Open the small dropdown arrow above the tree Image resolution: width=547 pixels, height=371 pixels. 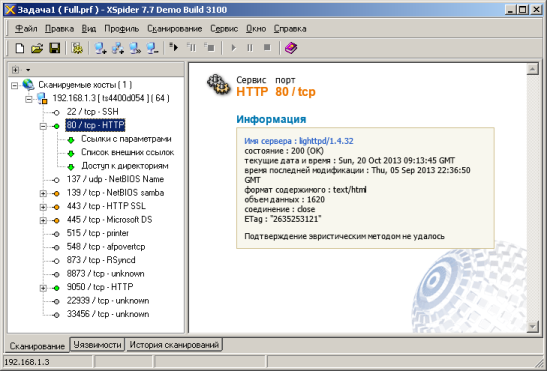point(28,70)
